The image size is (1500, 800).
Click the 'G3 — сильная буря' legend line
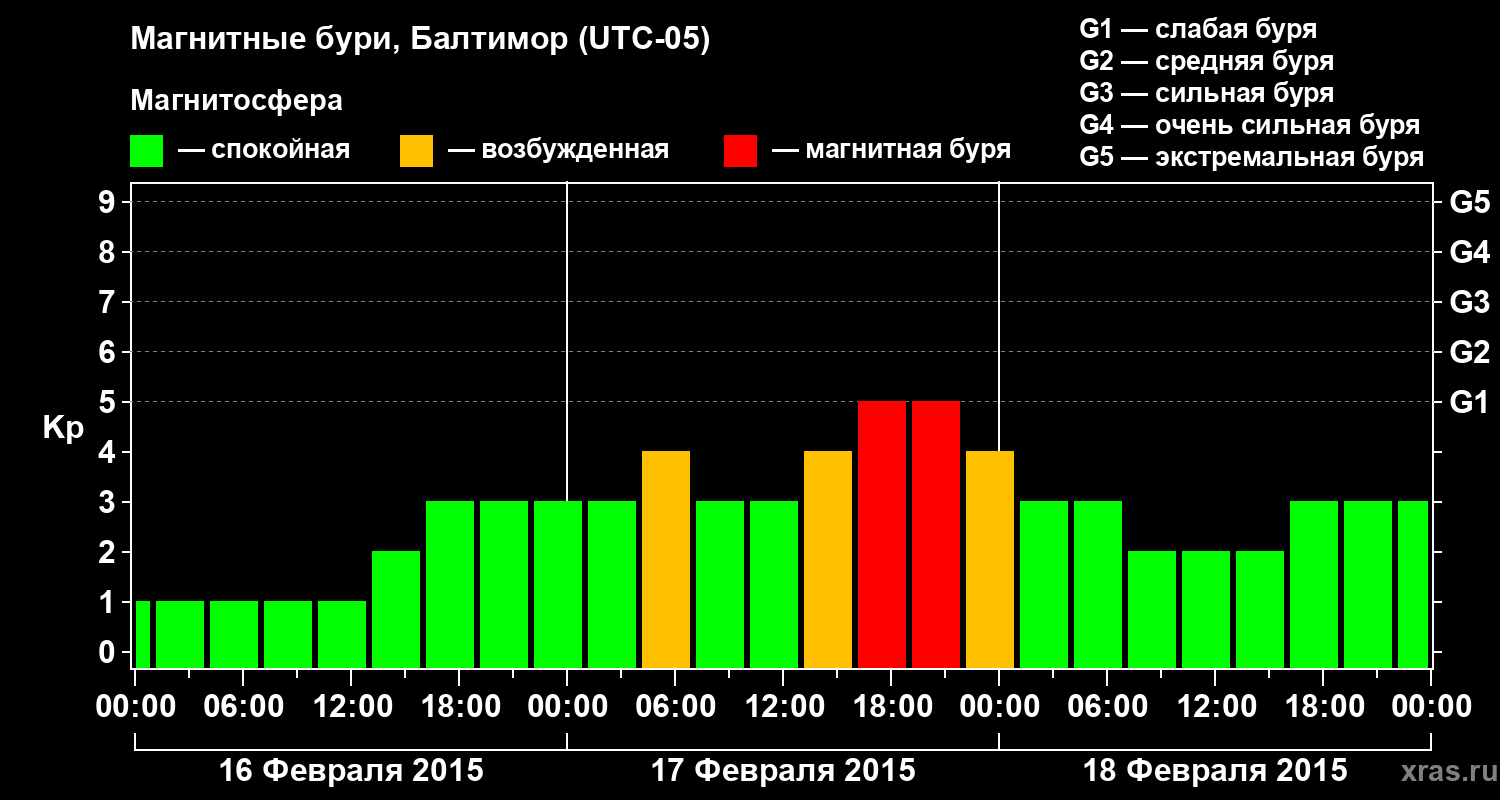point(1206,93)
